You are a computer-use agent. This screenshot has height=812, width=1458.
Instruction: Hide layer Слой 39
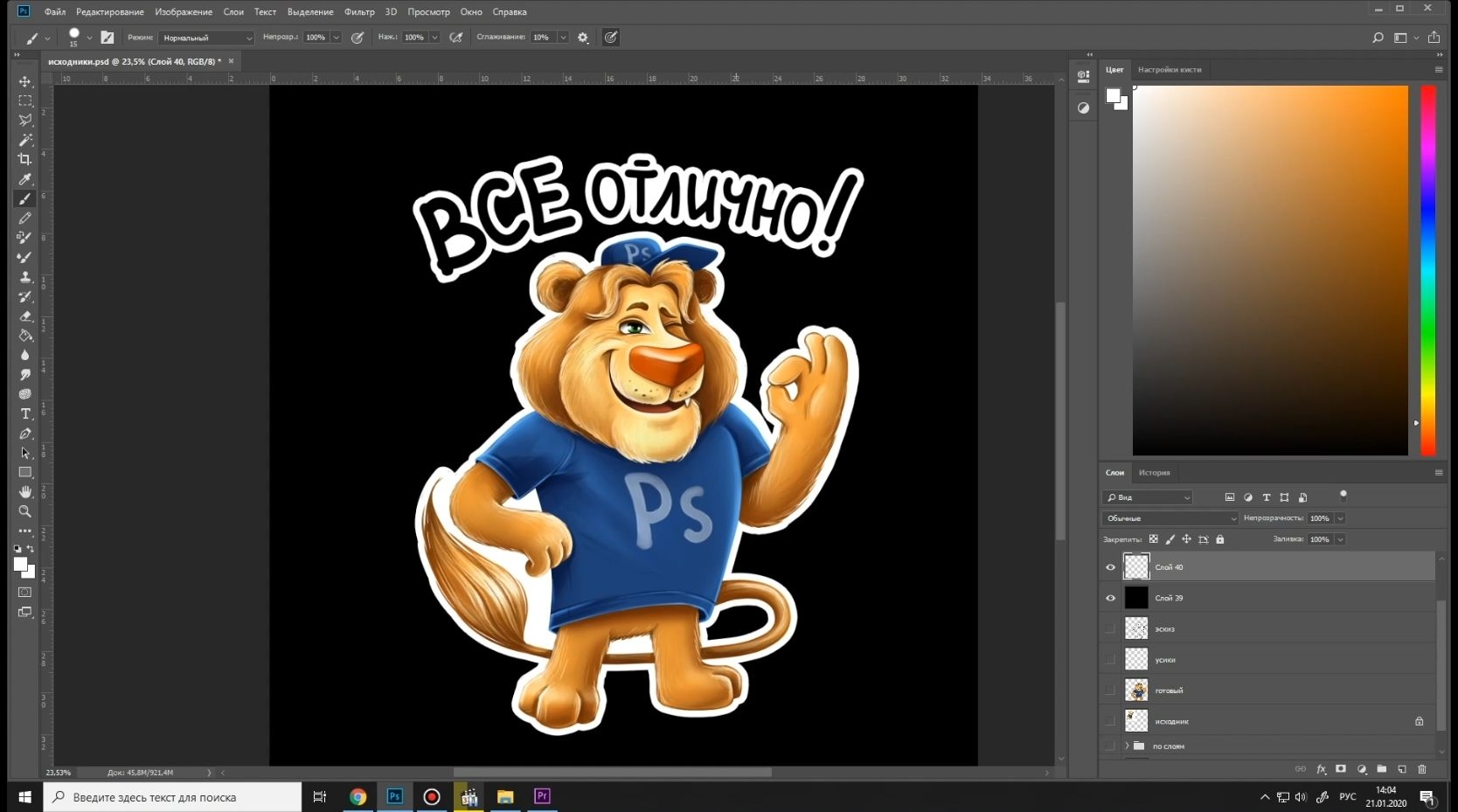tap(1110, 598)
